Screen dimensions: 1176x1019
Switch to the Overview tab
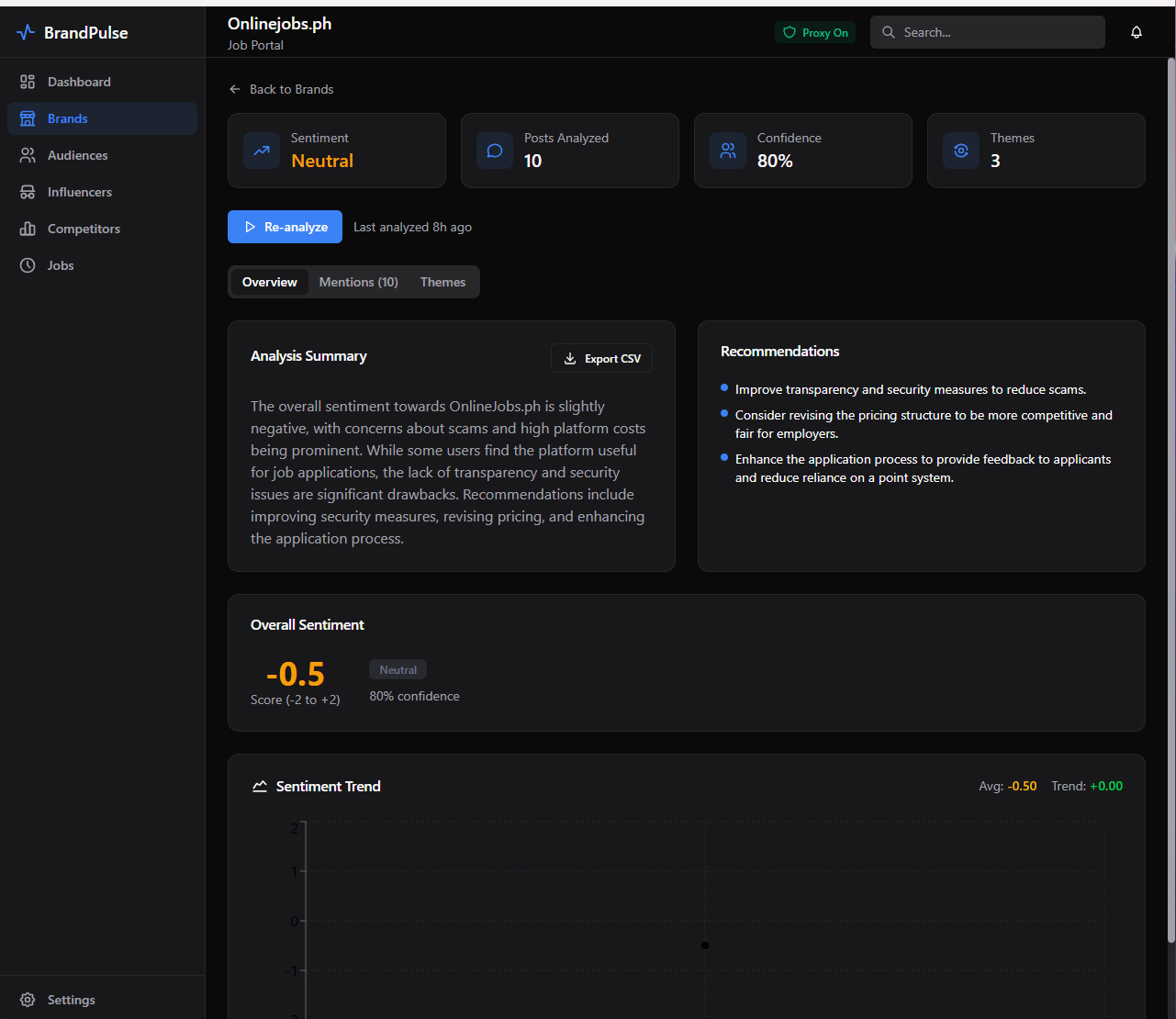pyautogui.click(x=270, y=282)
